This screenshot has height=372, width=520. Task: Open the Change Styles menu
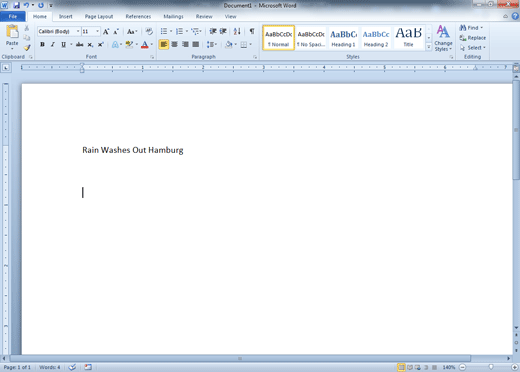[443, 38]
